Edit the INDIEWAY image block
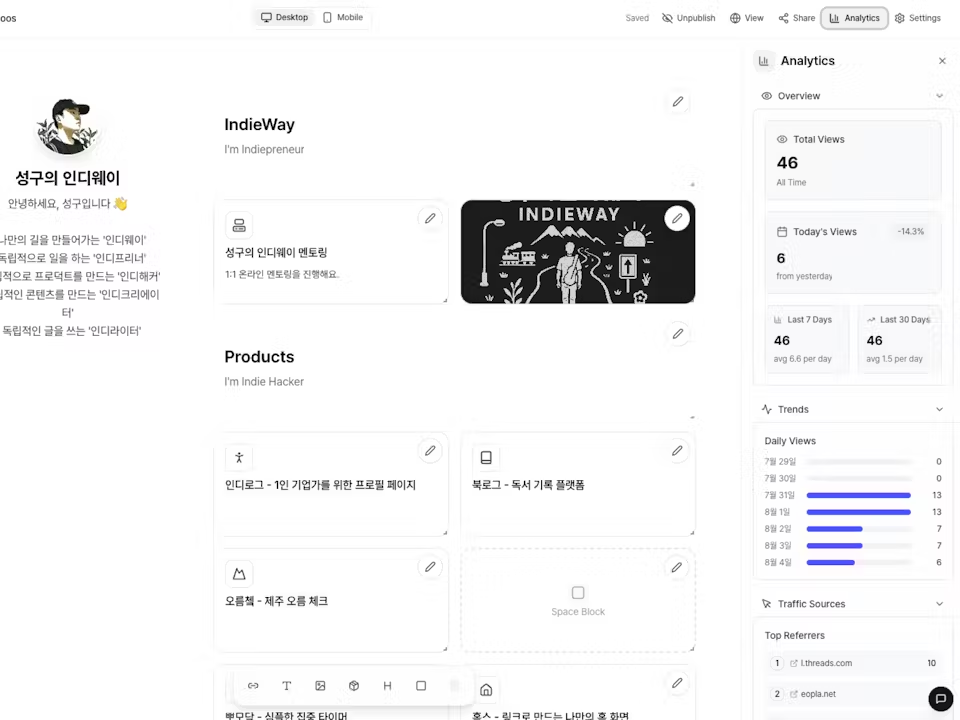This screenshot has width=960, height=720. [677, 218]
